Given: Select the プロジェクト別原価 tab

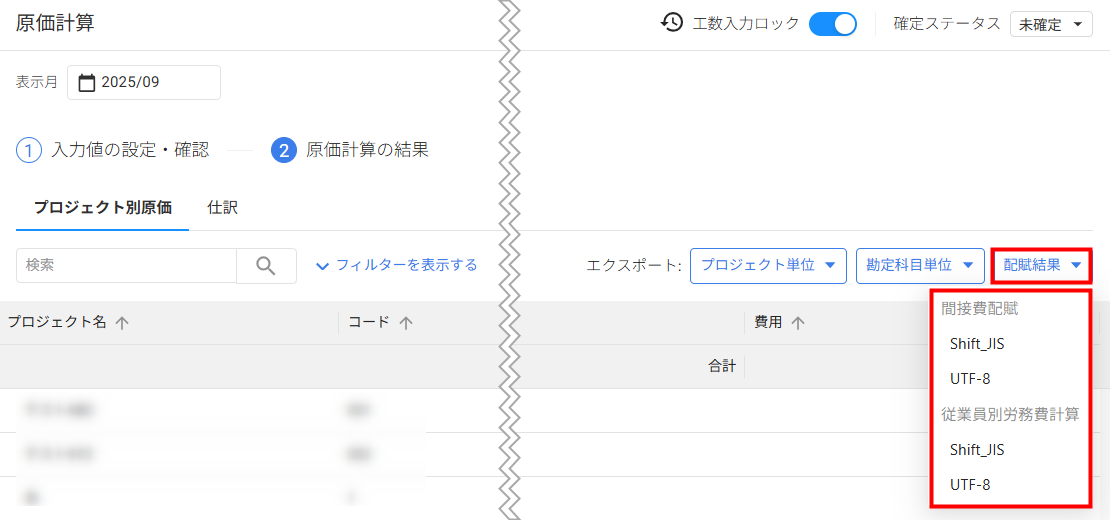Looking at the screenshot, I should [x=102, y=208].
